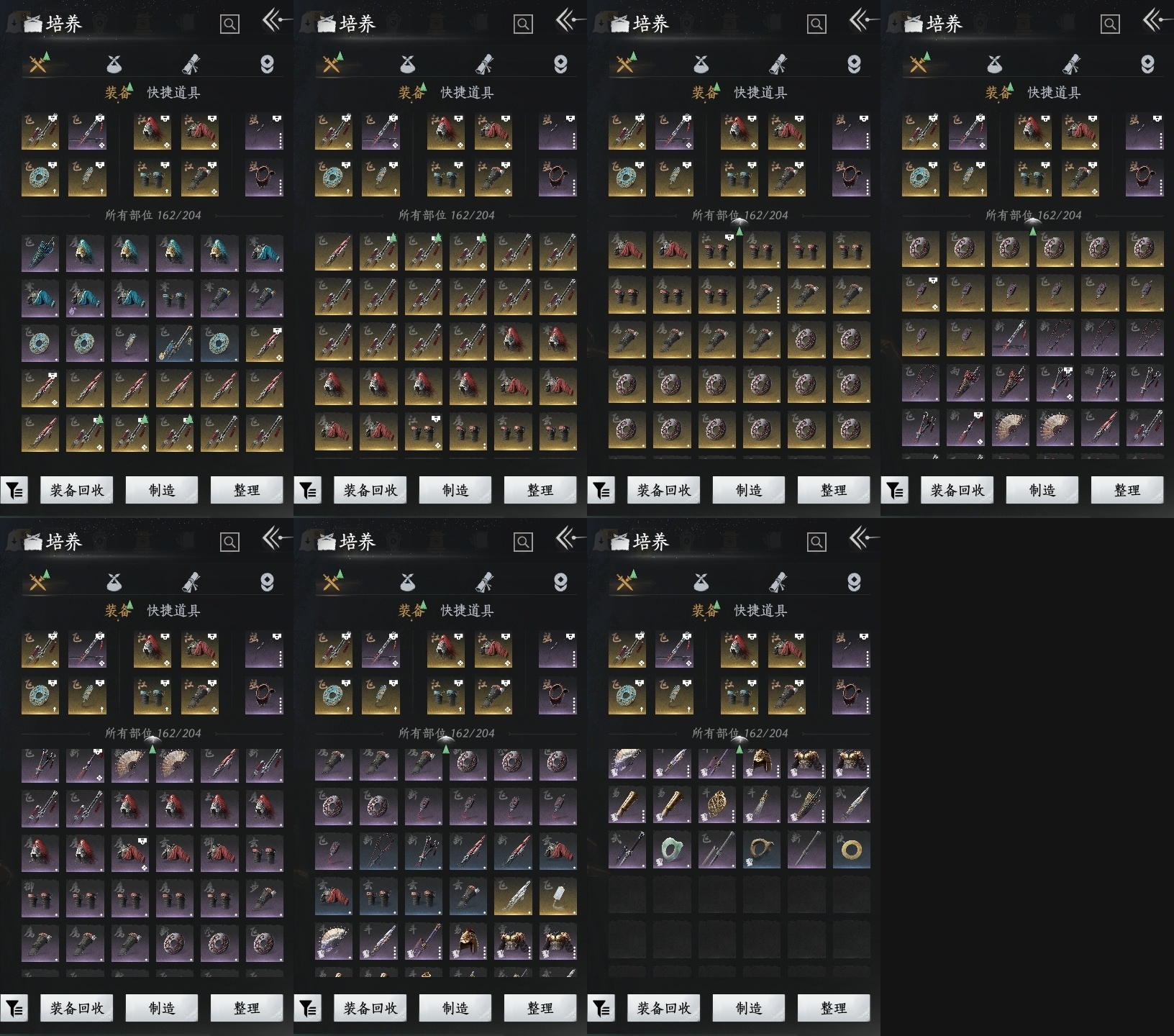Viewport: 1174px width, 1036px height.
Task: Select the 装备 tab in the third top-row panel
Action: point(704,93)
